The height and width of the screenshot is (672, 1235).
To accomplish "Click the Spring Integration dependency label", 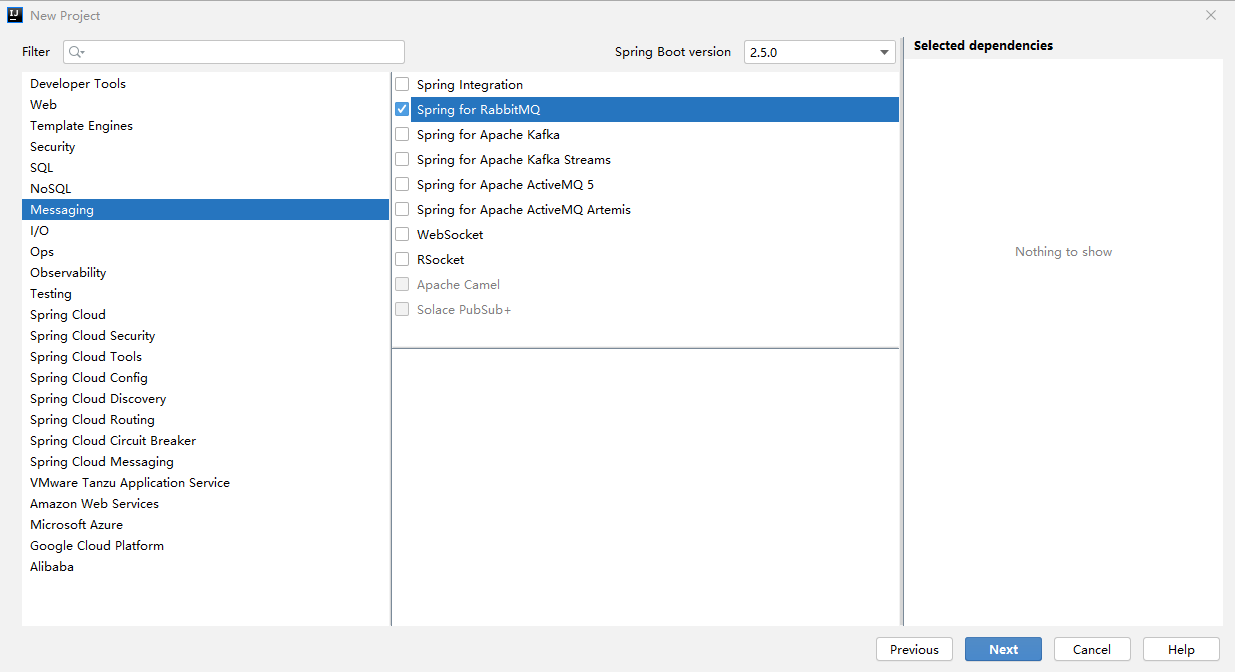I will (470, 85).
